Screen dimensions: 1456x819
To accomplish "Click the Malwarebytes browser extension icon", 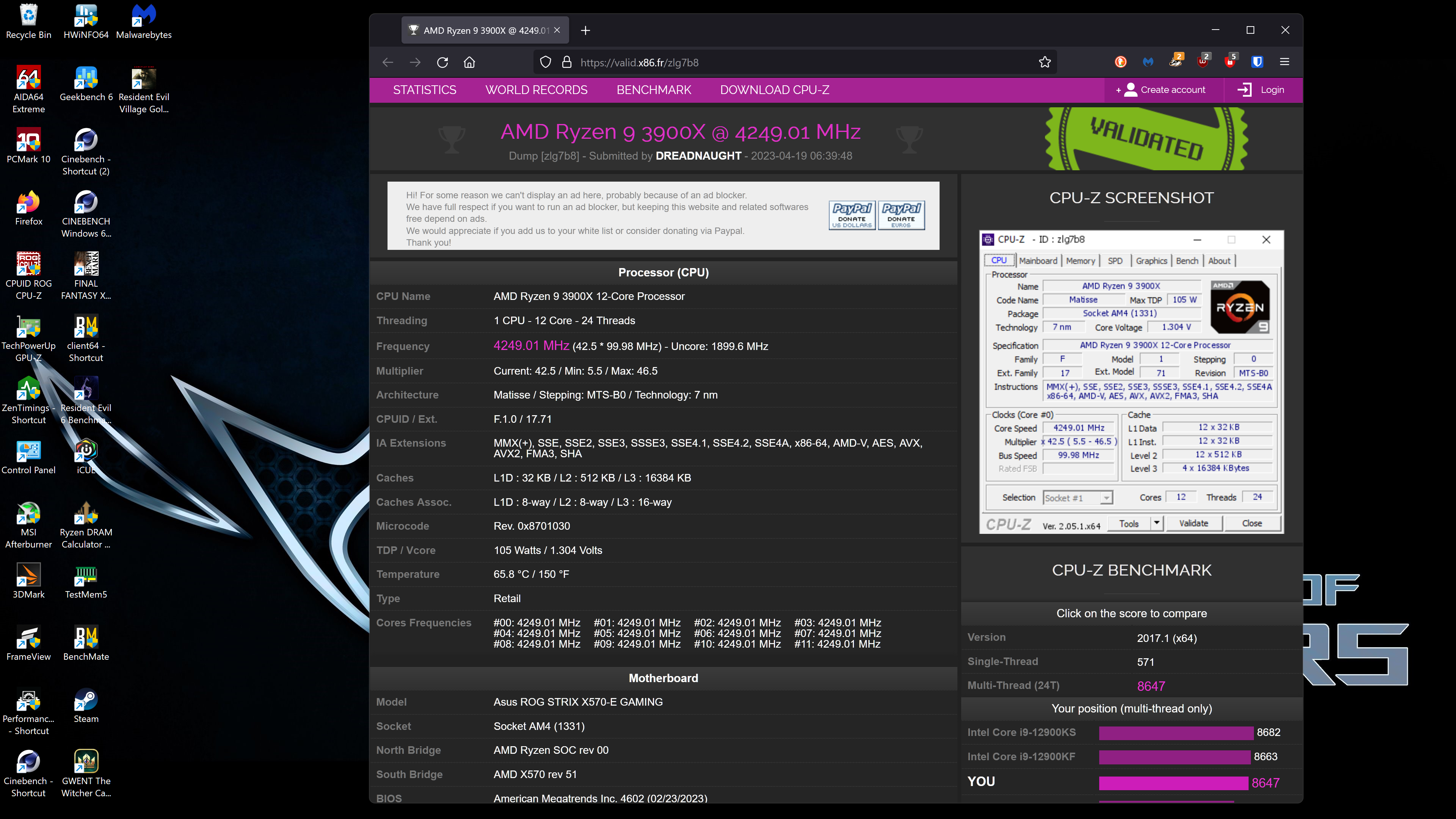I will click(1148, 62).
